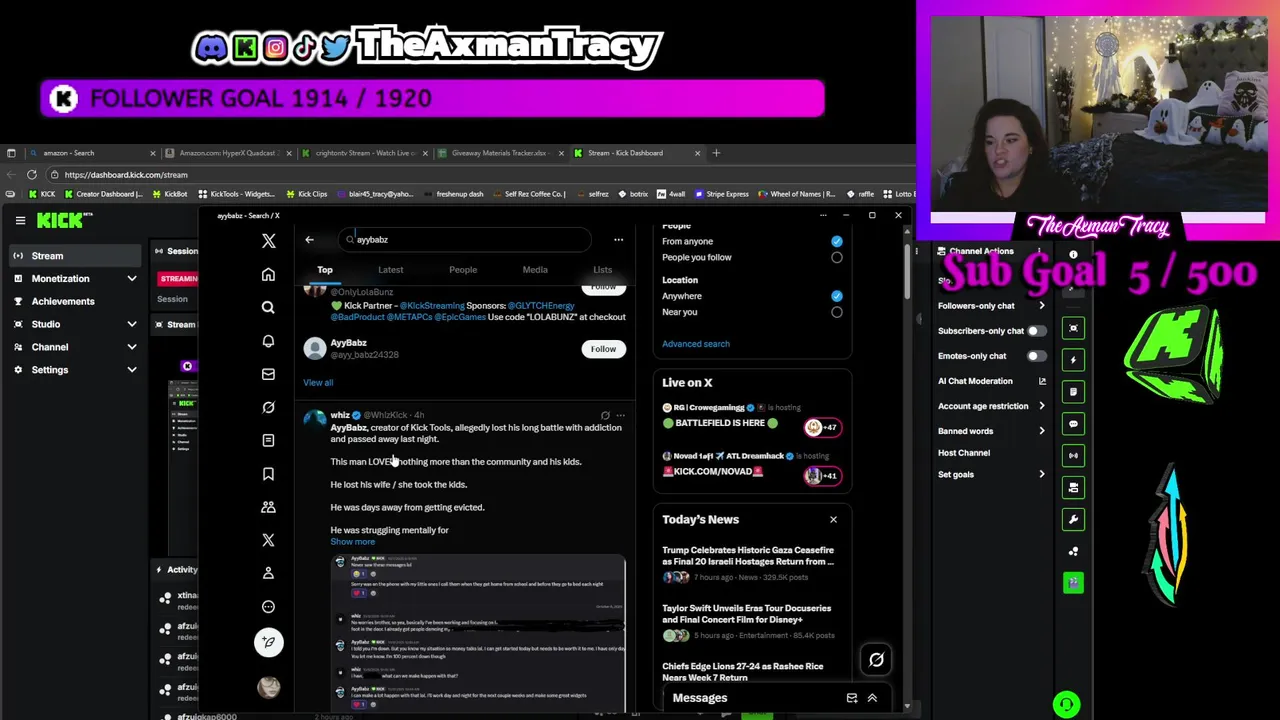Screen dimensions: 1280x720
Task: Go back with the arrow beside search box
Action: 309,239
